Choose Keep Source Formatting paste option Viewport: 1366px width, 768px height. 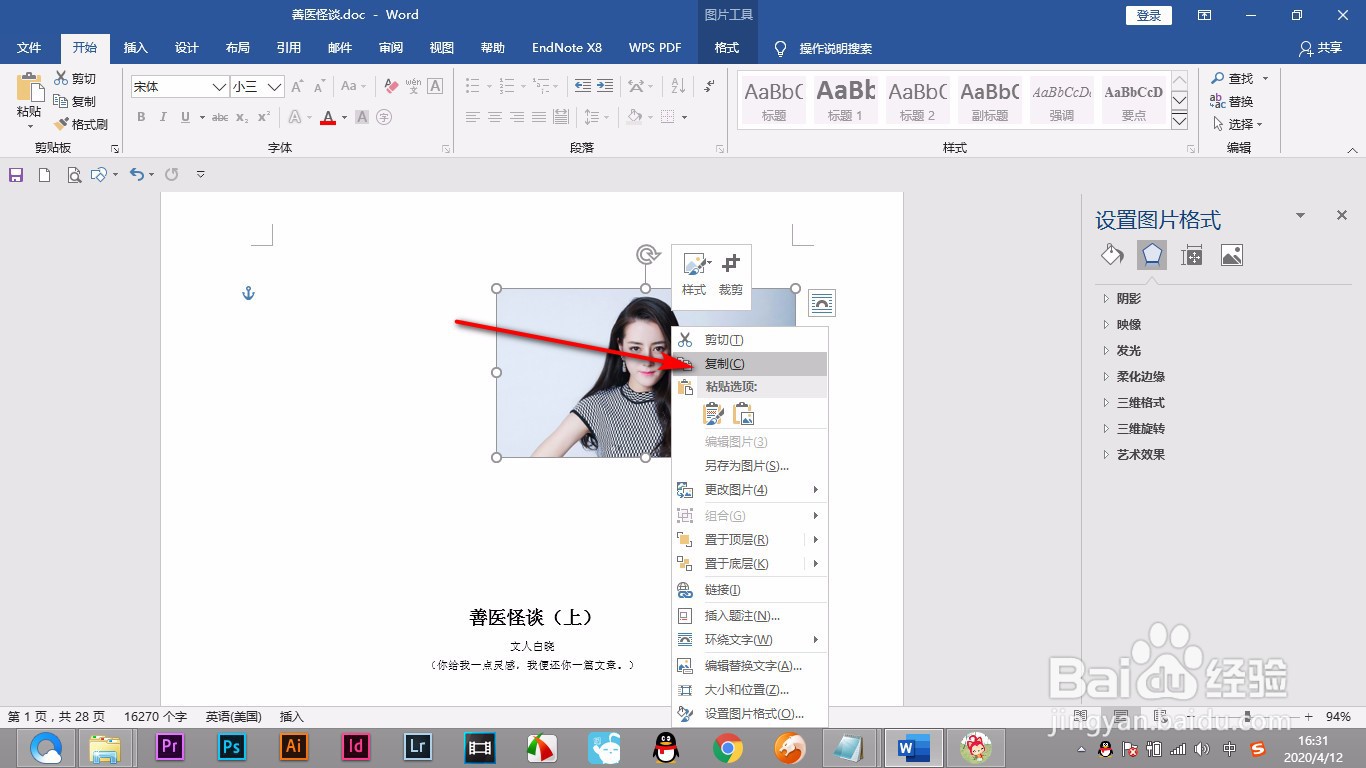click(x=713, y=413)
